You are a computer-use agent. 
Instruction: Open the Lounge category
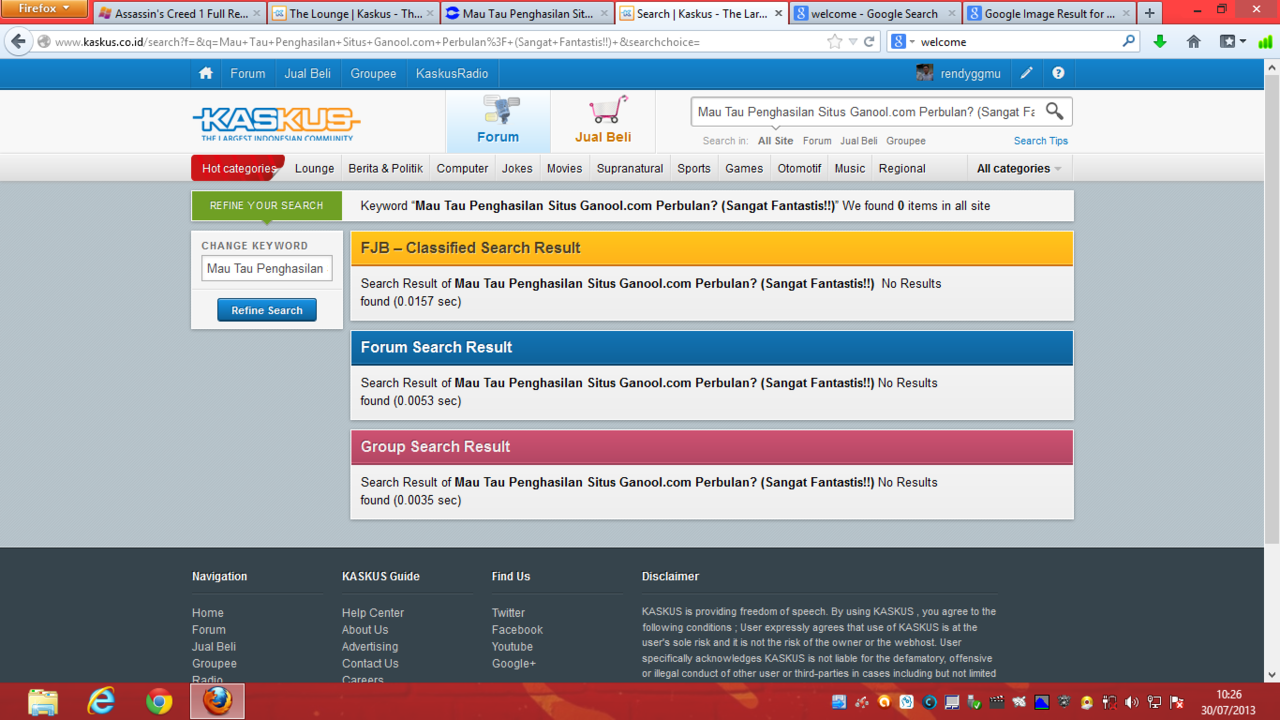314,168
